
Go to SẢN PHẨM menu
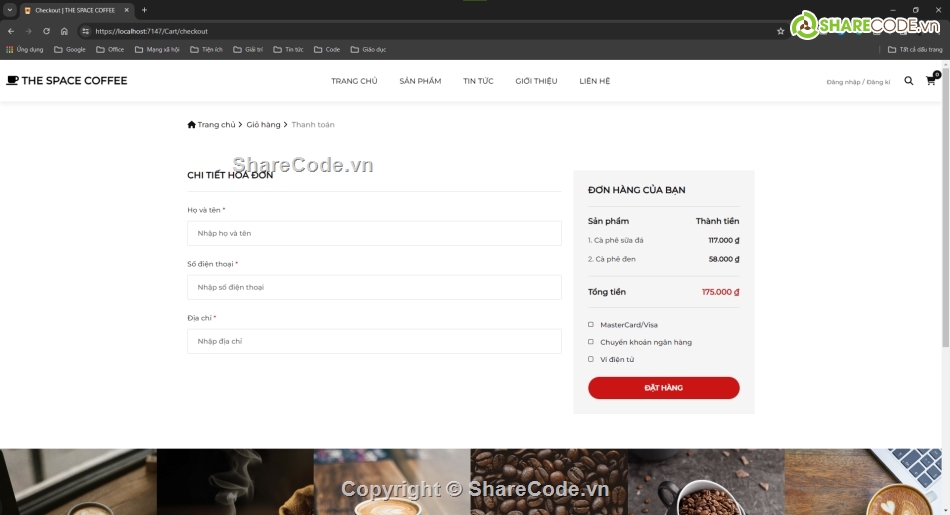(x=420, y=81)
